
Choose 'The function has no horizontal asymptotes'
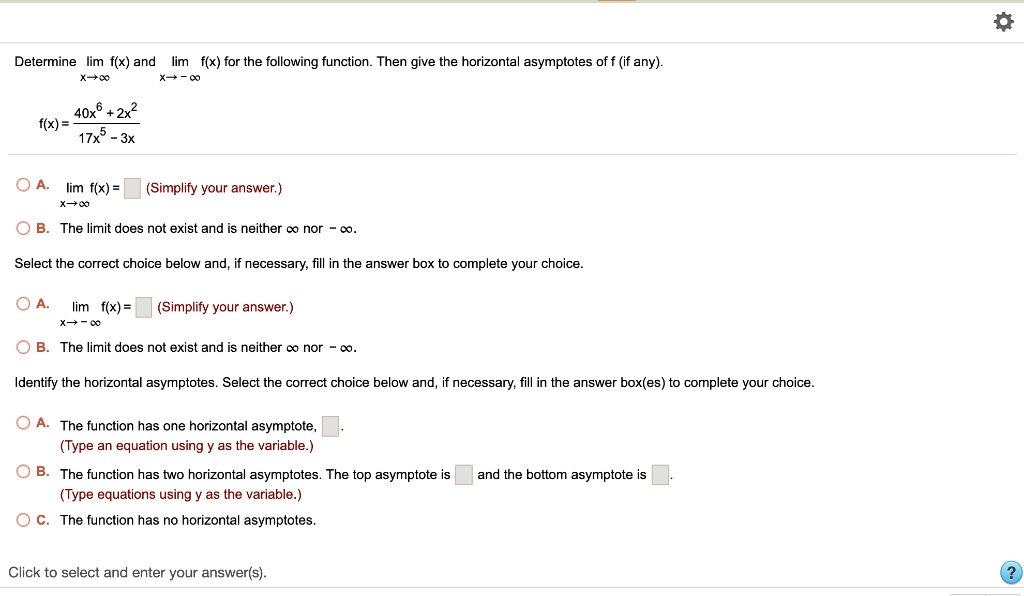[24, 520]
